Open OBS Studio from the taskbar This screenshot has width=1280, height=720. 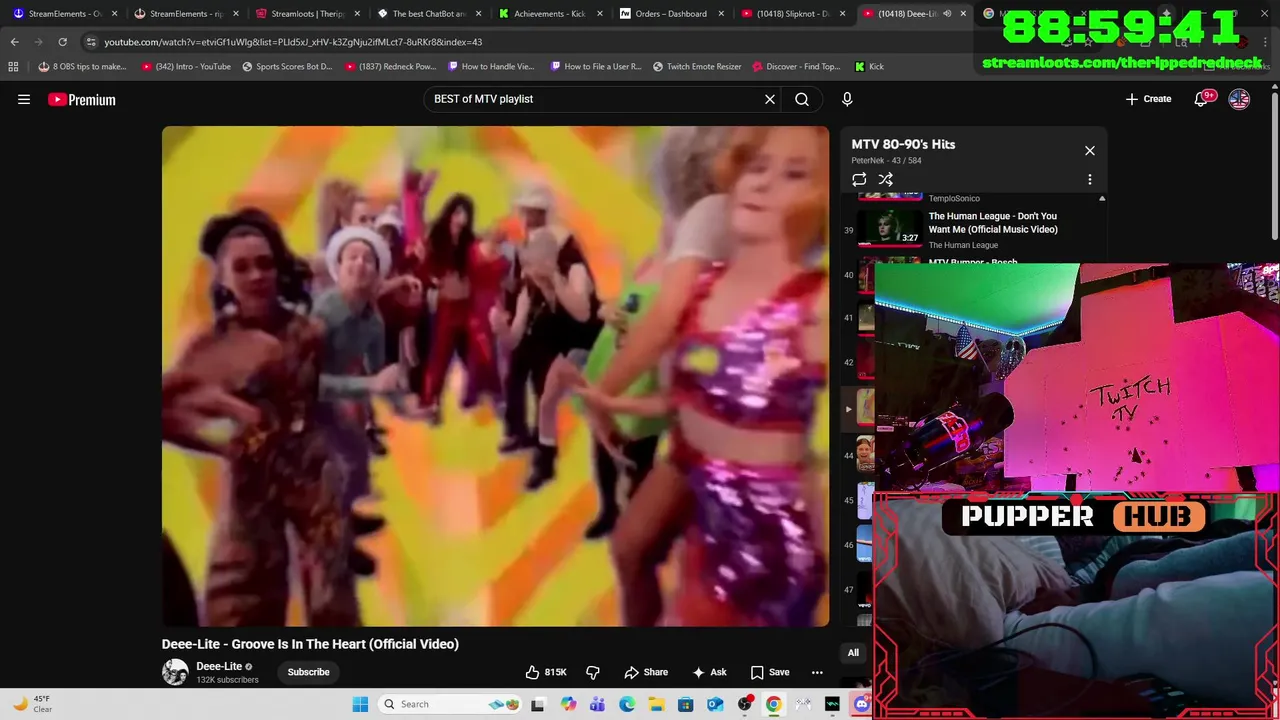tap(744, 704)
